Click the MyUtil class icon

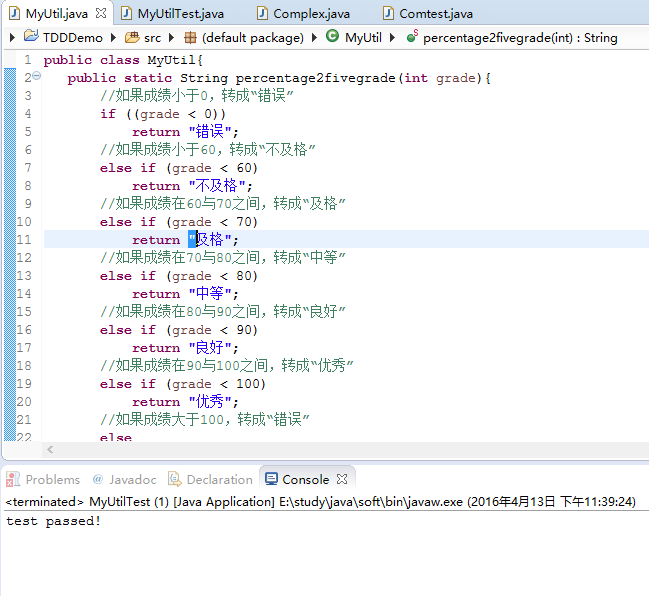pos(332,36)
